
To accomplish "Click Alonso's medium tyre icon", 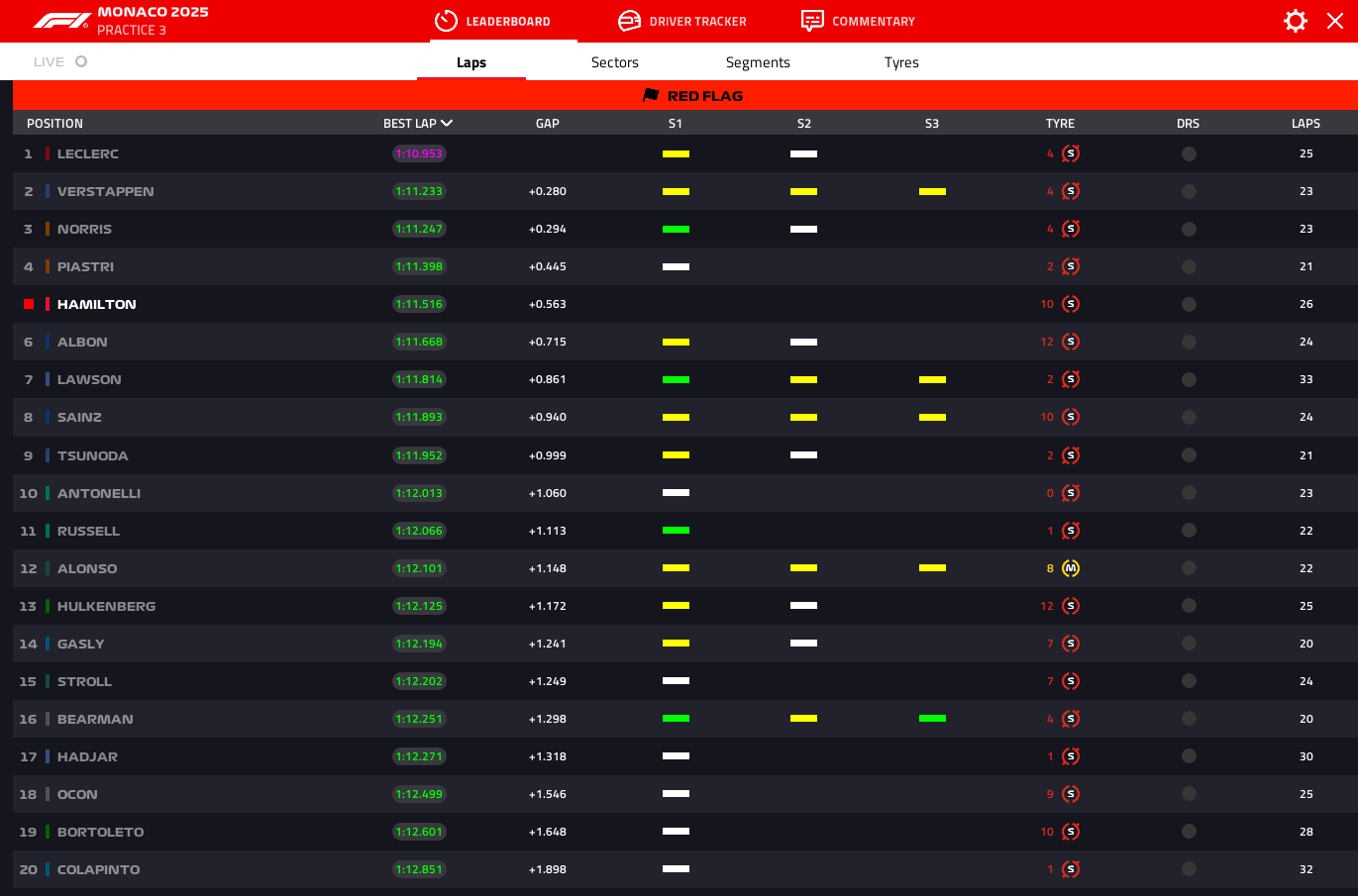I will coord(1071,568).
